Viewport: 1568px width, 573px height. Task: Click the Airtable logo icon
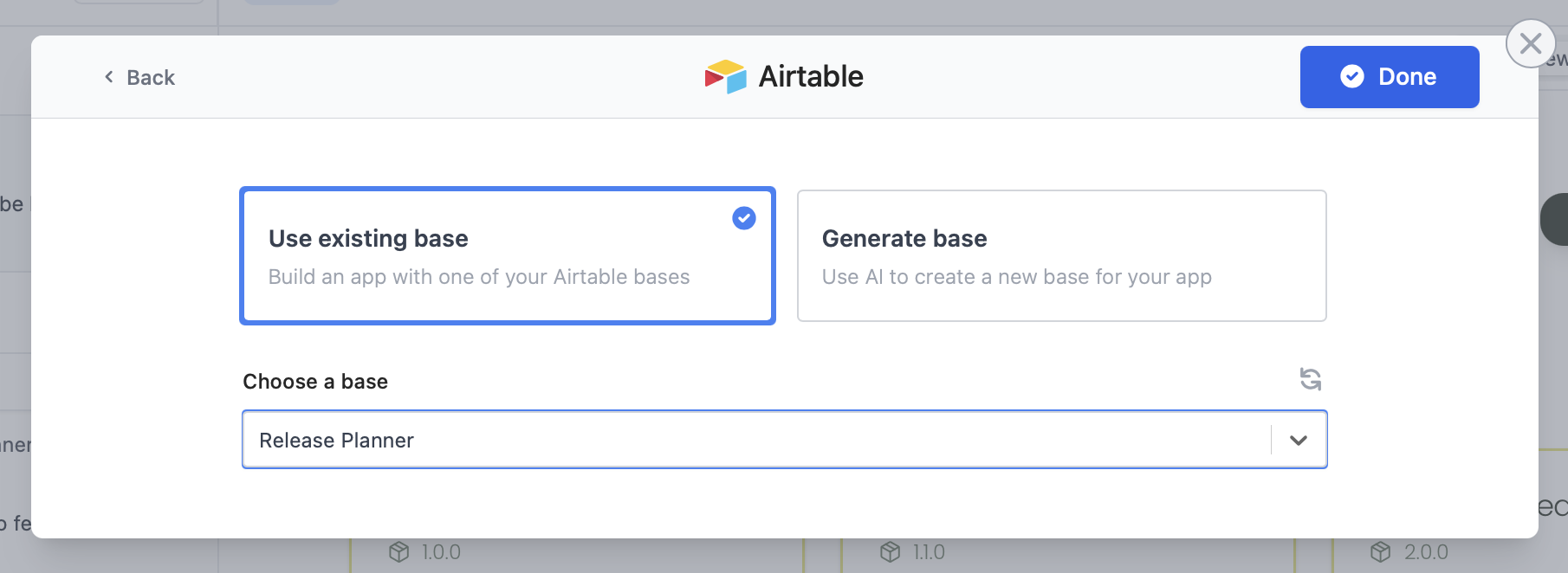725,77
